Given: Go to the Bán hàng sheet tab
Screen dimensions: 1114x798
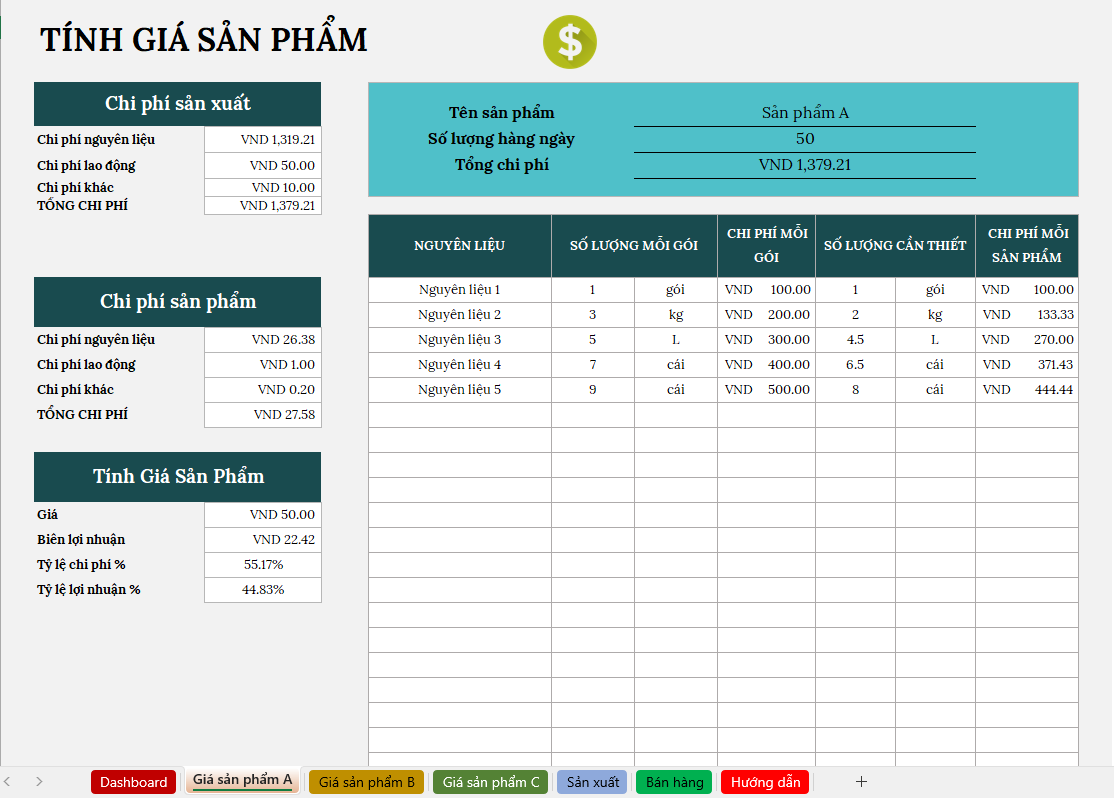Looking at the screenshot, I should click(x=674, y=782).
